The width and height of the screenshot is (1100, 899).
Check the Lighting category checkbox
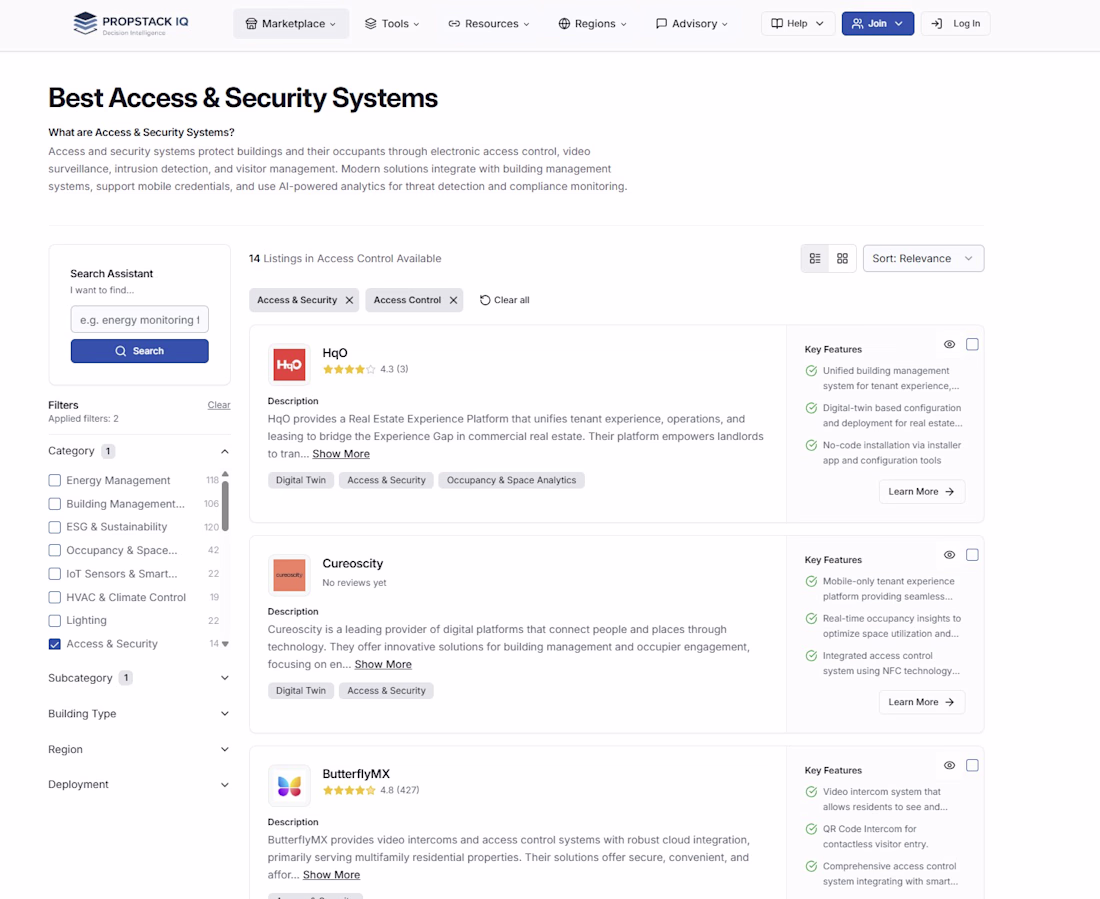pyautogui.click(x=54, y=620)
